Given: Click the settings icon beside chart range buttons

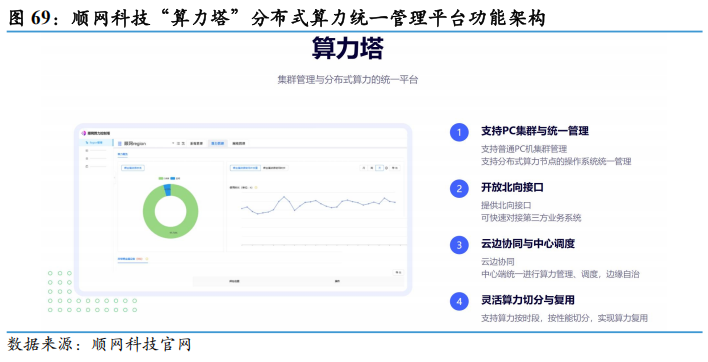Looking at the screenshot, I should click(387, 168).
